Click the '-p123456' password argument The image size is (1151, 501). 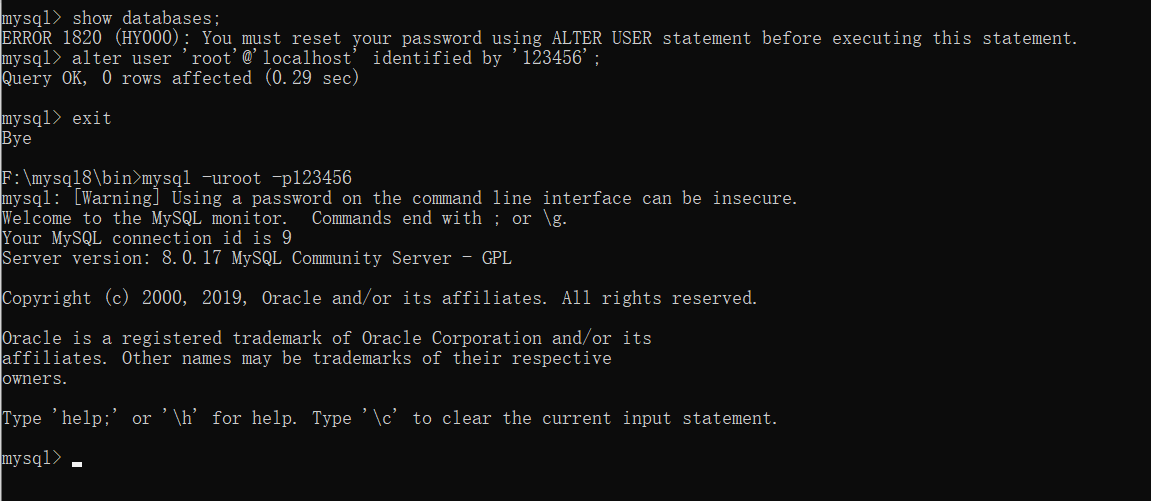pos(312,178)
